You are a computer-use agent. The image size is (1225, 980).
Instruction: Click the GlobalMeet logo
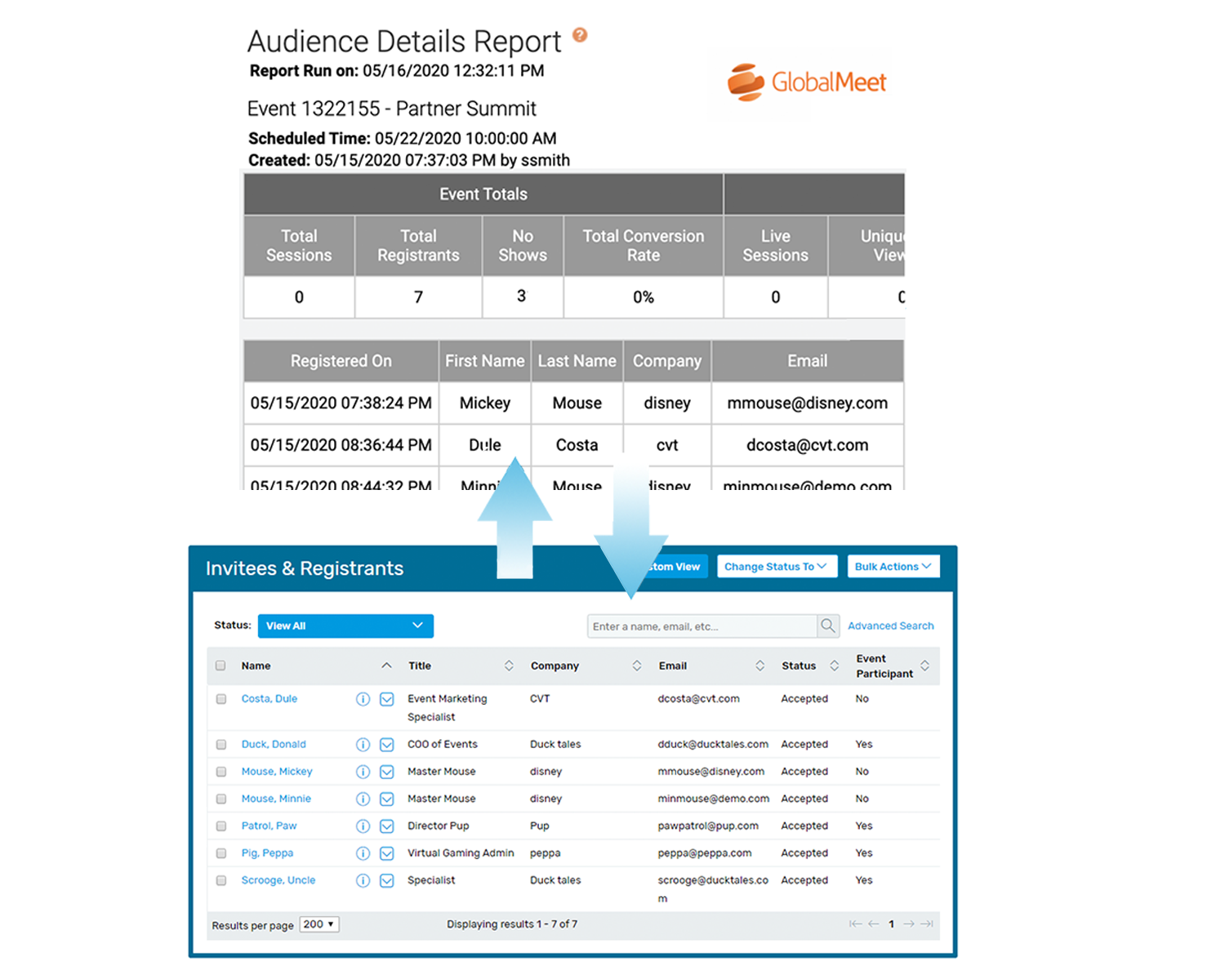(807, 82)
